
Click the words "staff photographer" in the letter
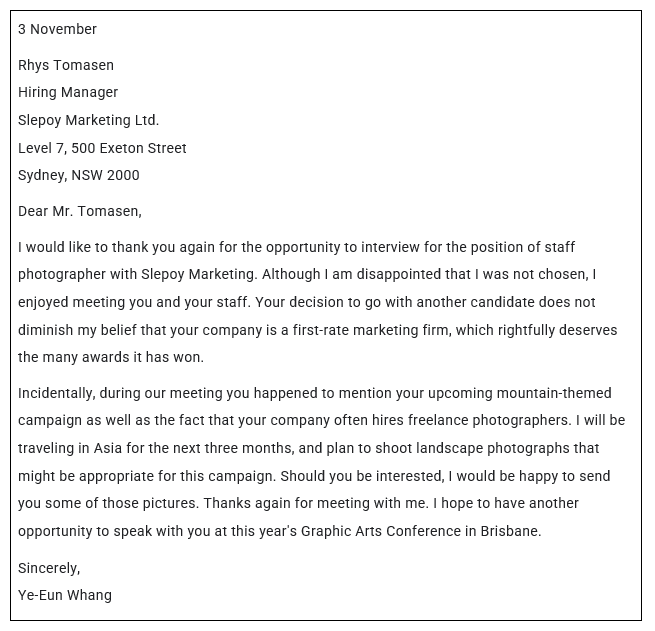[x=560, y=247]
